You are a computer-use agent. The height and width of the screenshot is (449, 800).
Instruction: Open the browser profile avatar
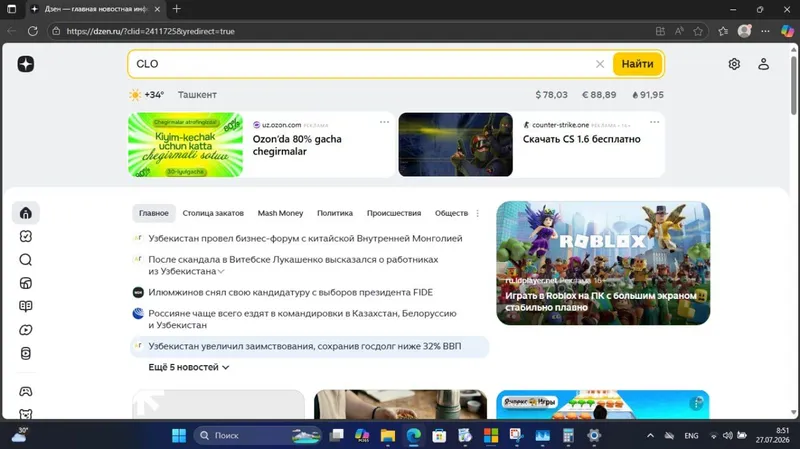pyautogui.click(x=744, y=31)
